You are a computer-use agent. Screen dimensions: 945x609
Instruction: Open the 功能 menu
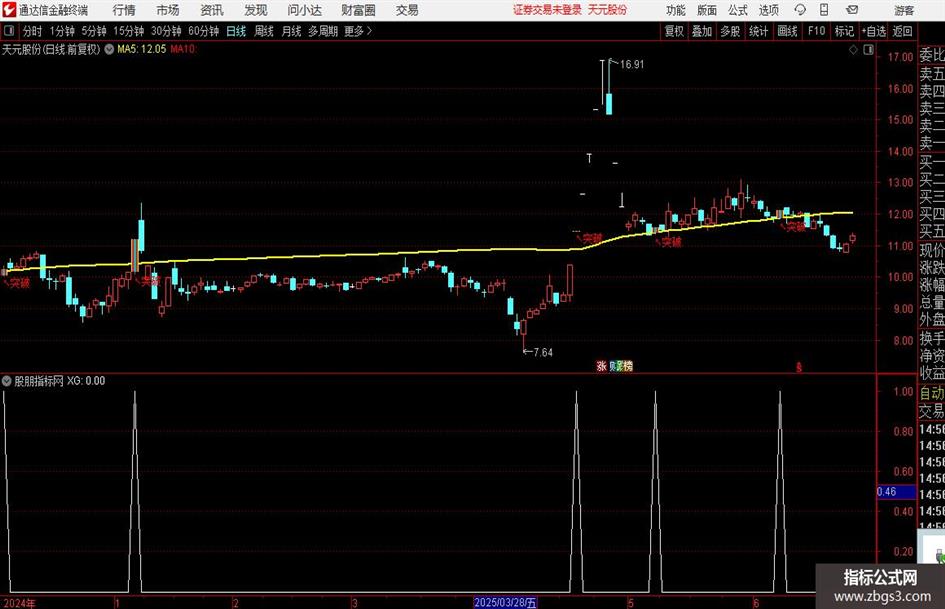(676, 10)
